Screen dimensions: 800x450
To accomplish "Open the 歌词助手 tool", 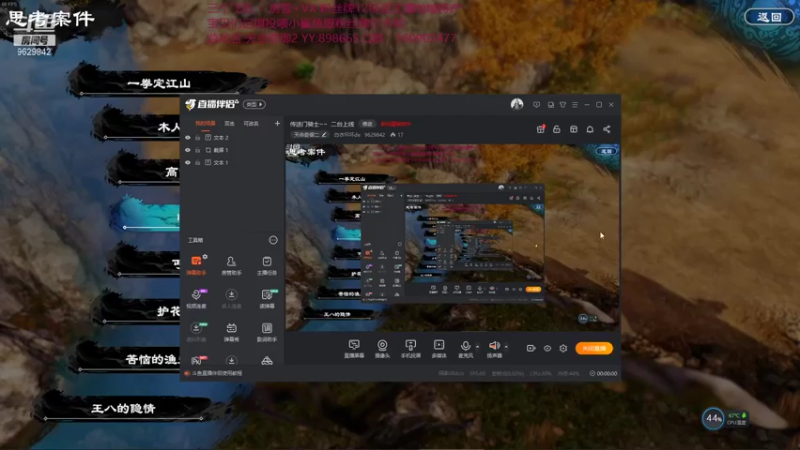I will tap(267, 332).
